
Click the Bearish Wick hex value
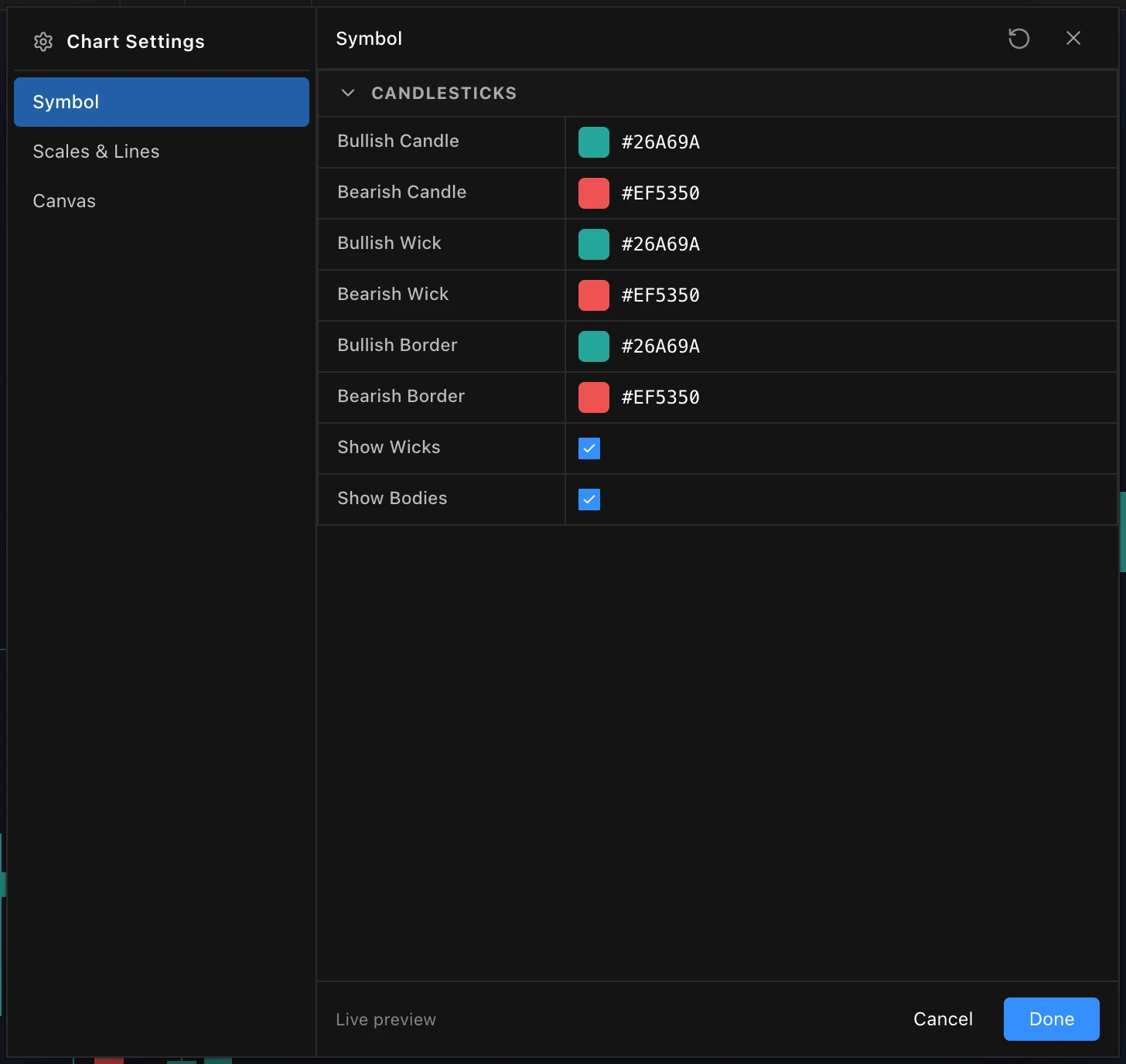(660, 295)
